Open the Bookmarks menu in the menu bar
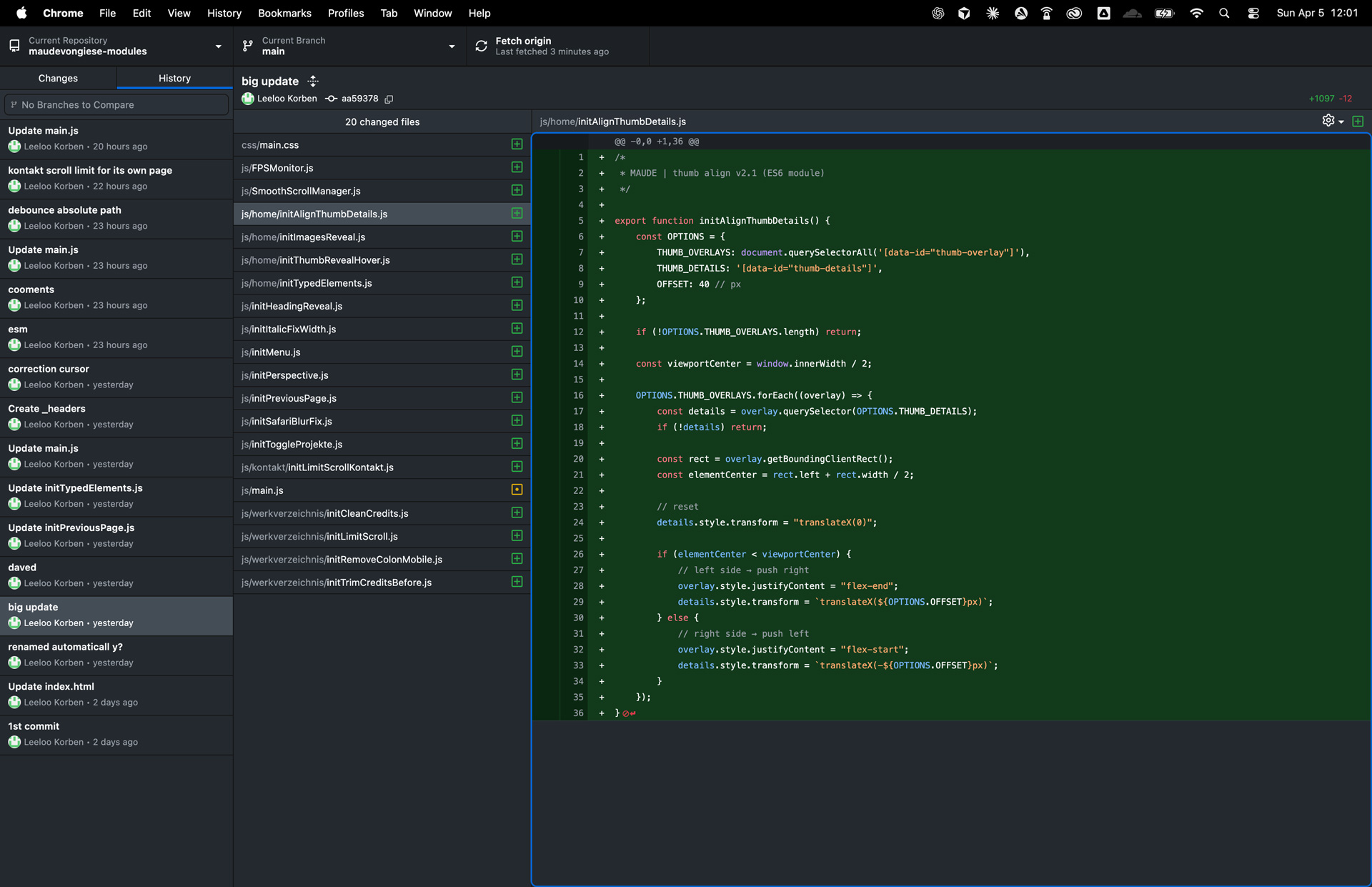The height and width of the screenshot is (887, 1372). coord(284,13)
